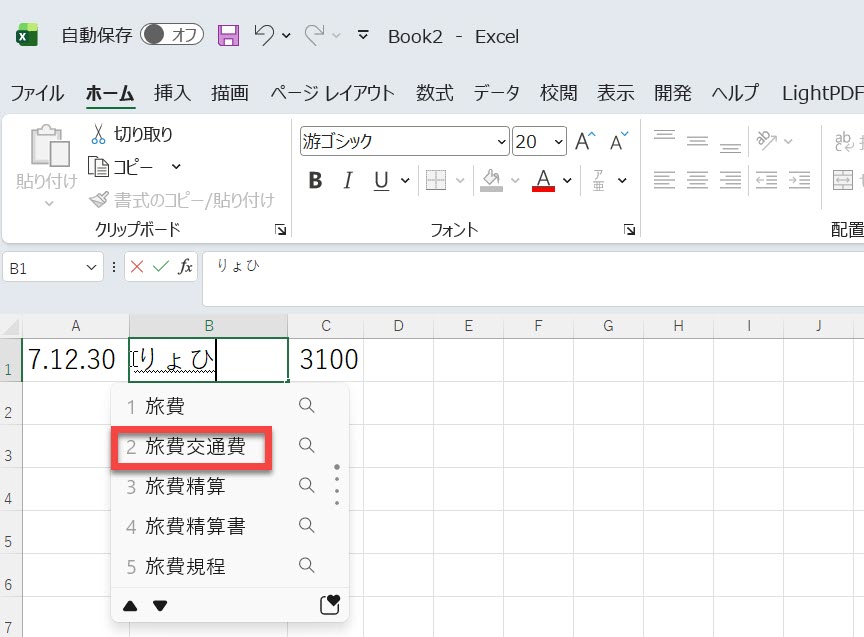864x637 pixels.
Task: Increase font size with larger A icon
Action: pos(585,142)
